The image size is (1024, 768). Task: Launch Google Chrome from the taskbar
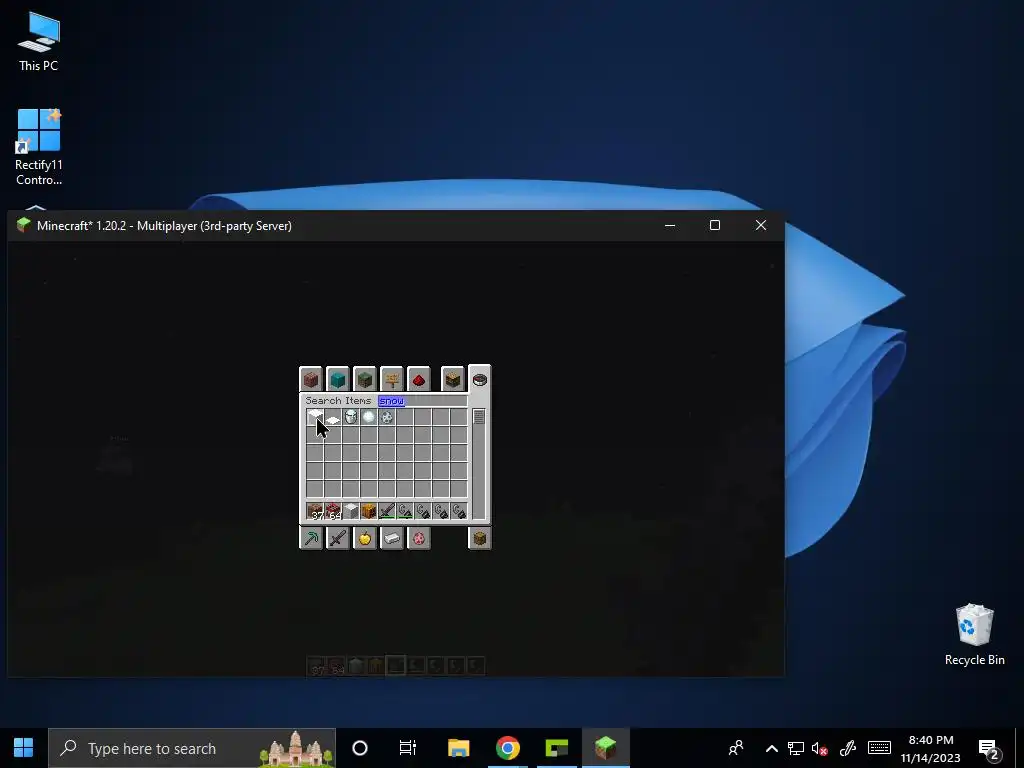(x=507, y=748)
